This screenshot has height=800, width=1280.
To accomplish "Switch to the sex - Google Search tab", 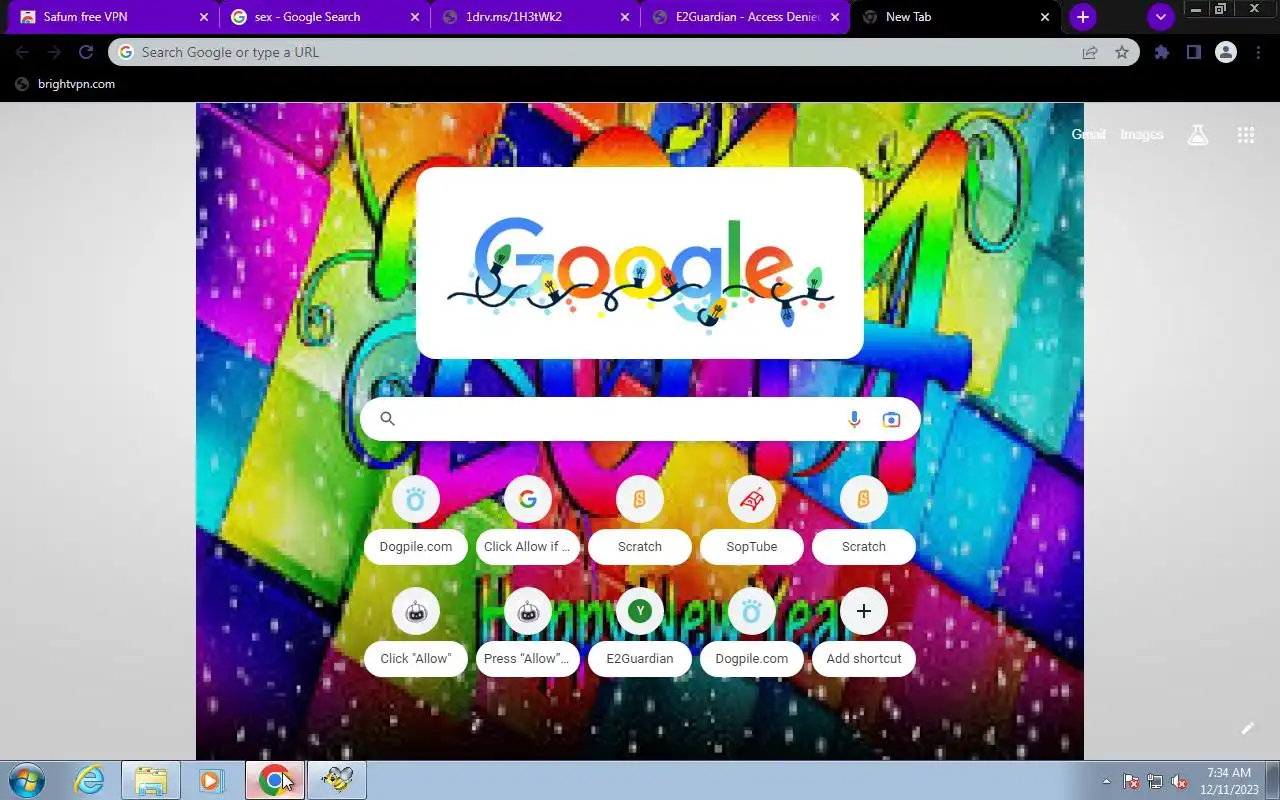I will (x=323, y=17).
